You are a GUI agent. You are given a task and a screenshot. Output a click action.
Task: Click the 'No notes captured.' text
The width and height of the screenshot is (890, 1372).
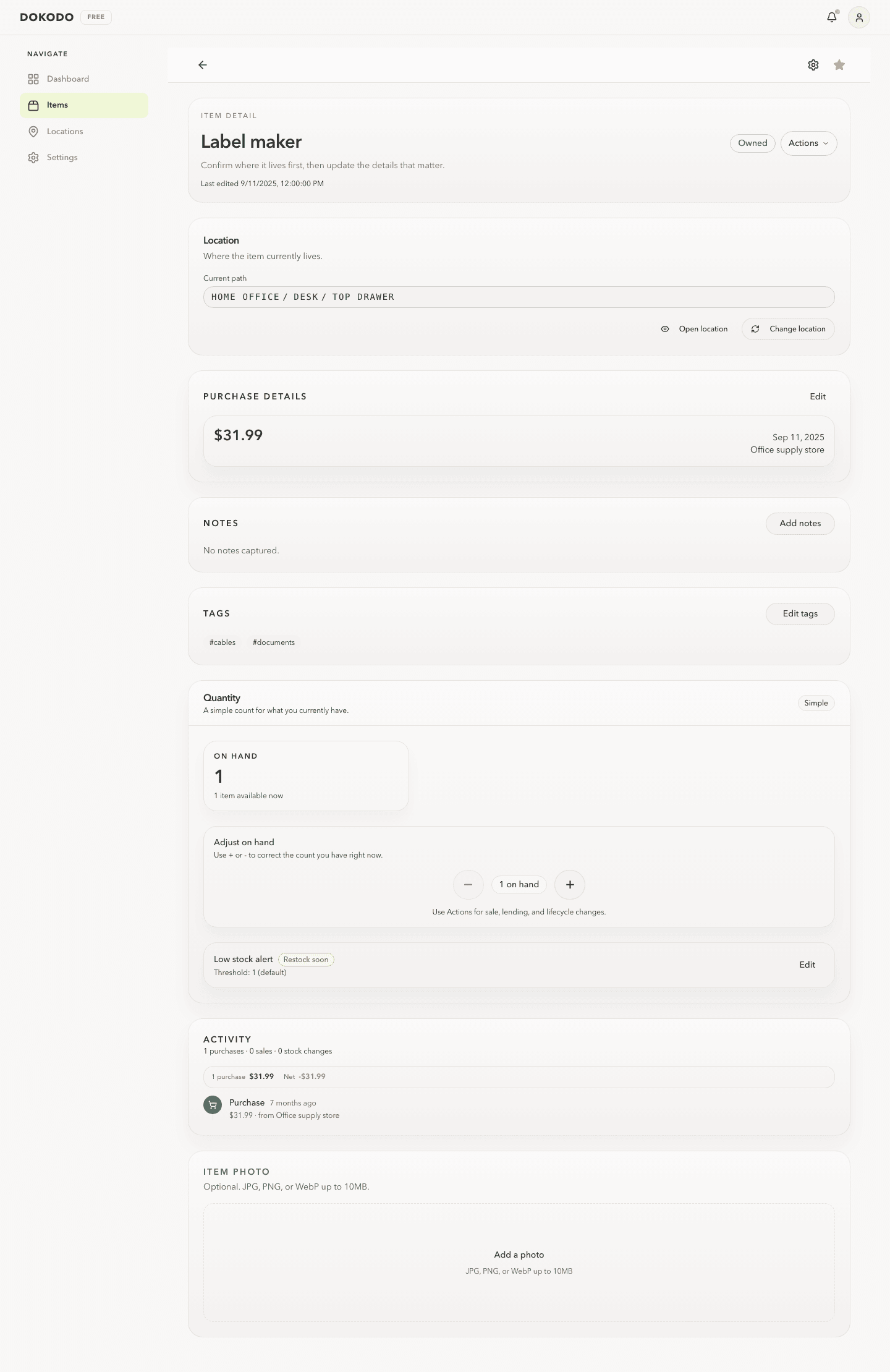click(x=241, y=551)
